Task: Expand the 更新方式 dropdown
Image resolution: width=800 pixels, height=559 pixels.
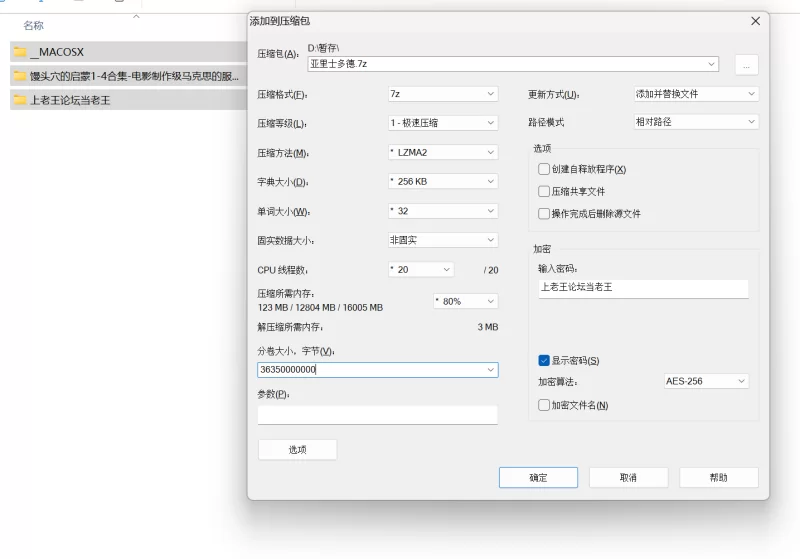Action: tap(696, 94)
